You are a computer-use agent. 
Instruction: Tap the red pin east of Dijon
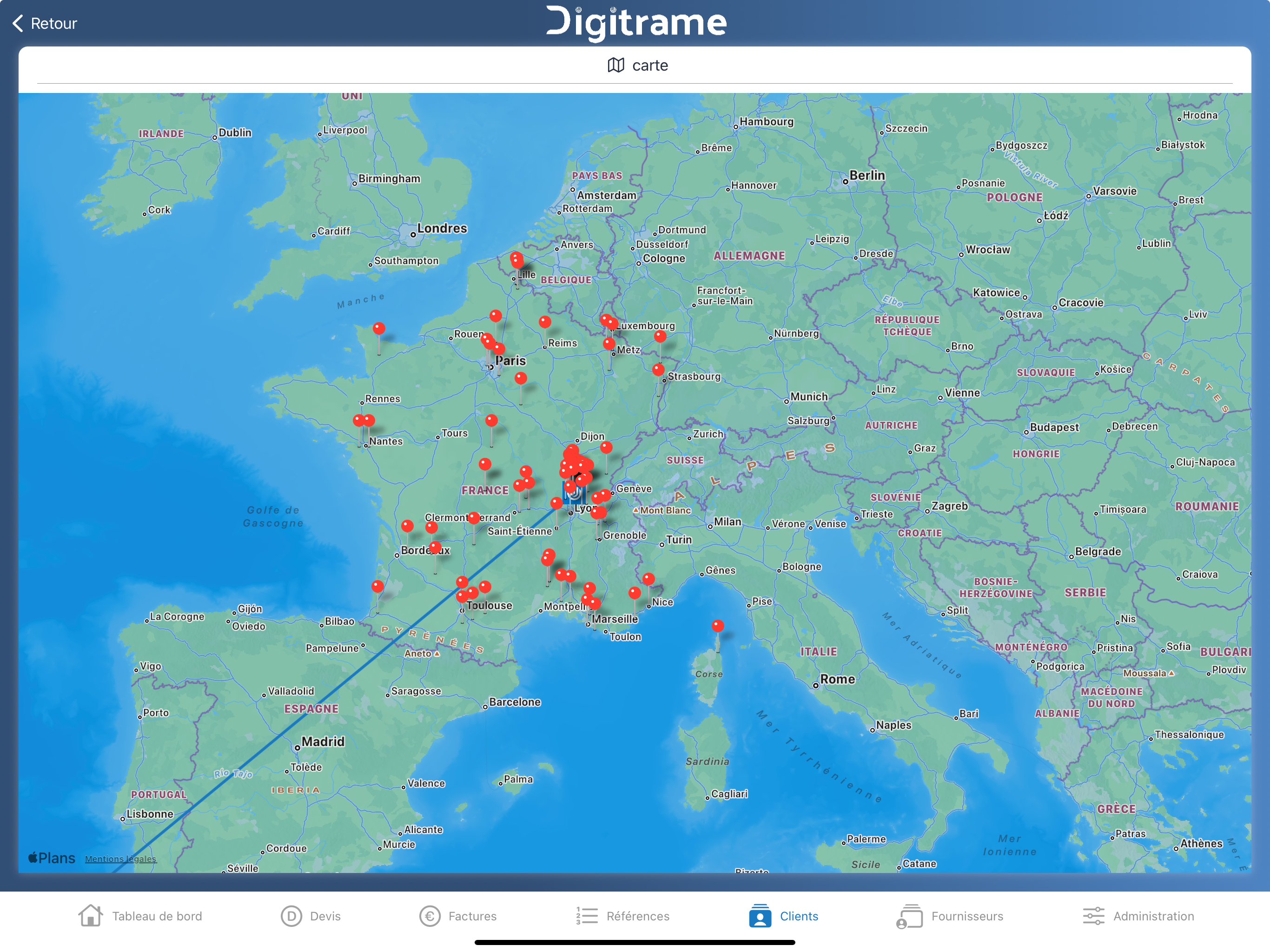[606, 447]
